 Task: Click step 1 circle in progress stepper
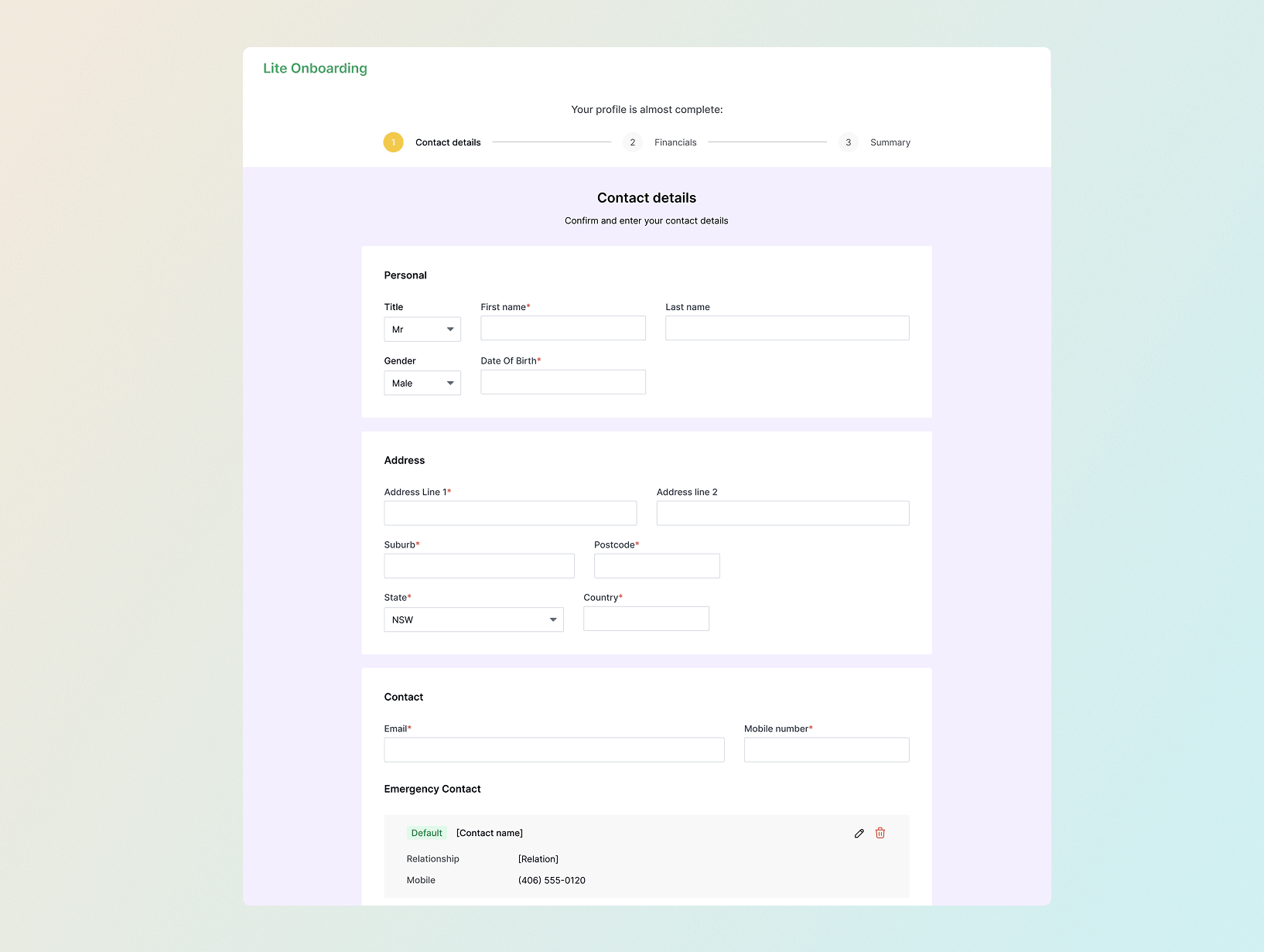(x=393, y=142)
